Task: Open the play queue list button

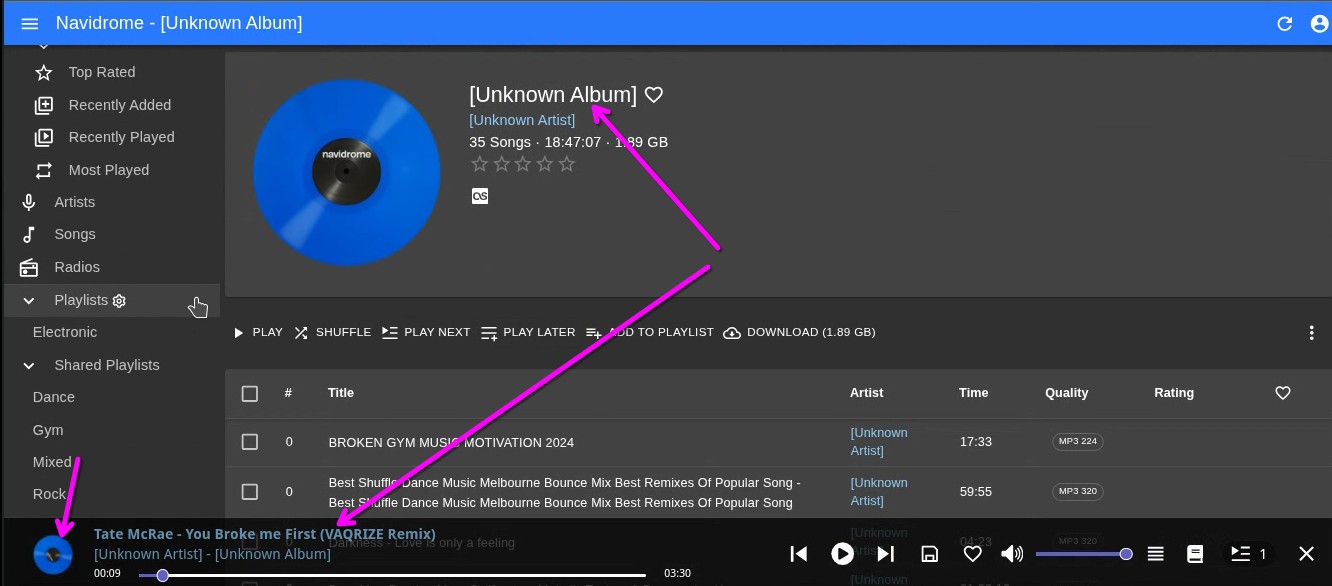Action: pos(1156,553)
